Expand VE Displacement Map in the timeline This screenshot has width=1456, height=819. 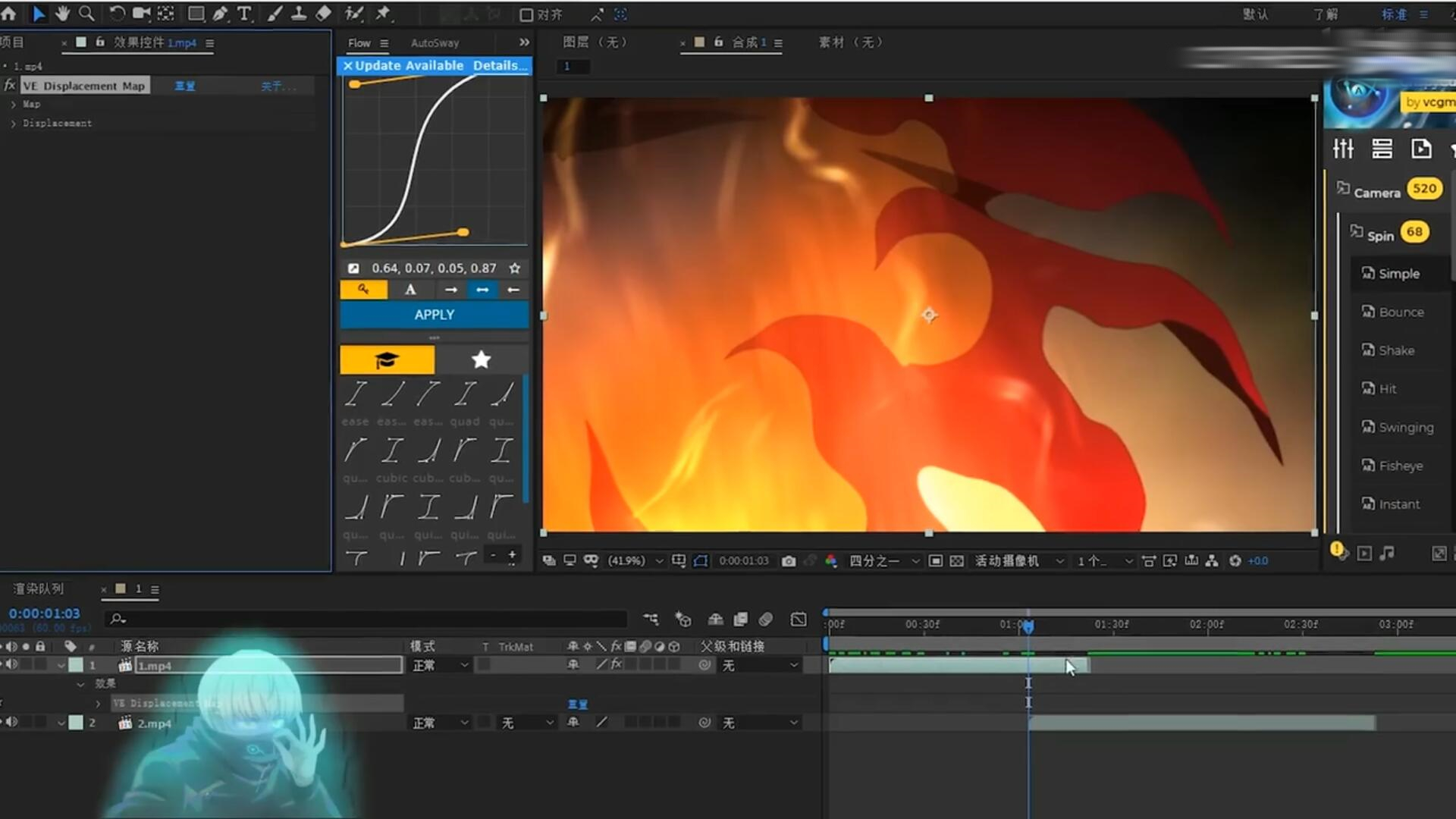(98, 704)
